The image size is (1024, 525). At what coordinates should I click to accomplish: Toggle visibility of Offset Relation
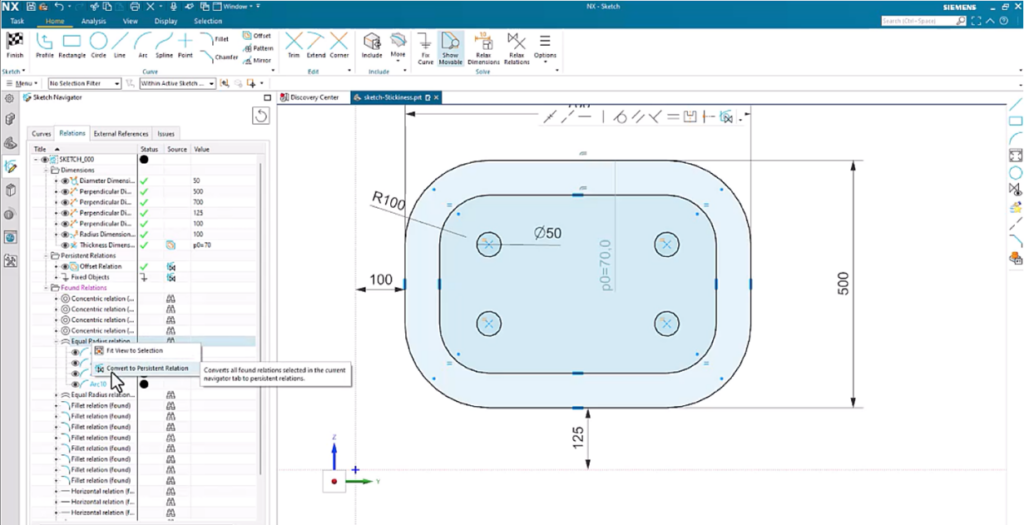[x=65, y=267]
